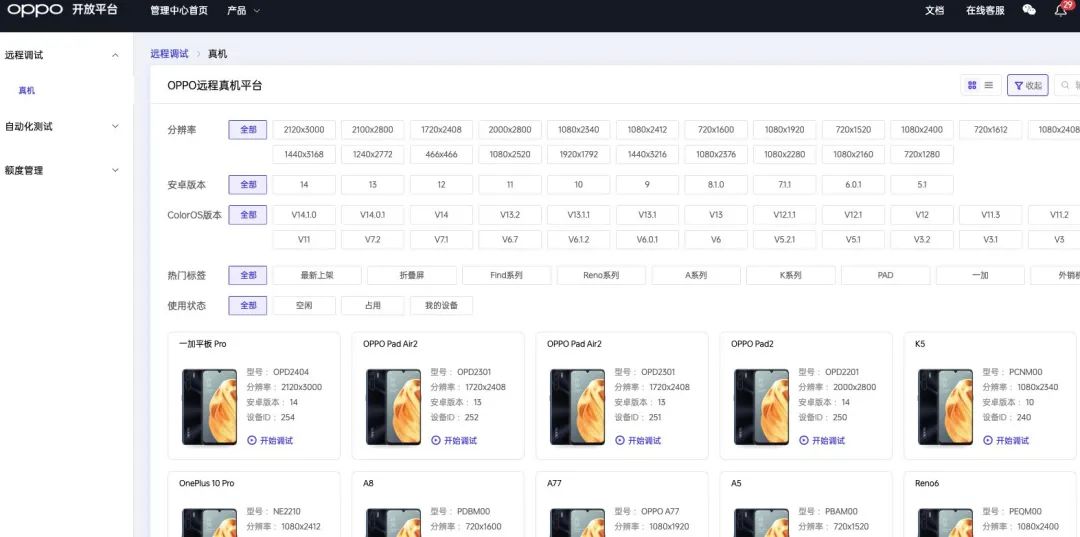Viewport: 1080px width, 537px height.
Task: Click the OPPO Pad2 device image
Action: click(762, 407)
